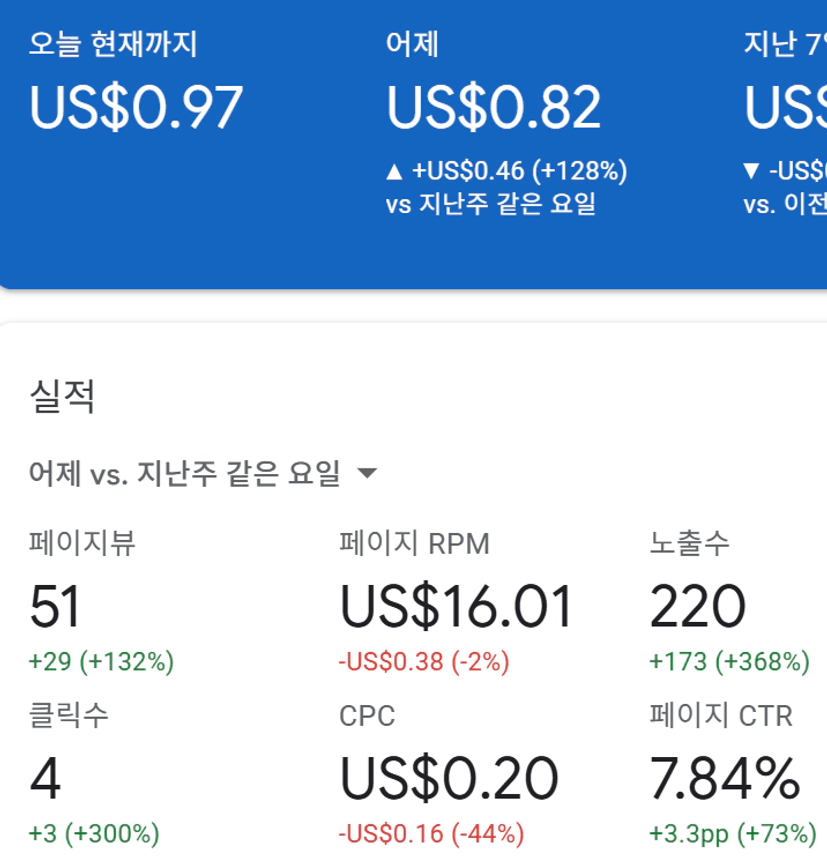Click the up triangle next to +US$0.46
The height and width of the screenshot is (864, 827).
coord(394,172)
